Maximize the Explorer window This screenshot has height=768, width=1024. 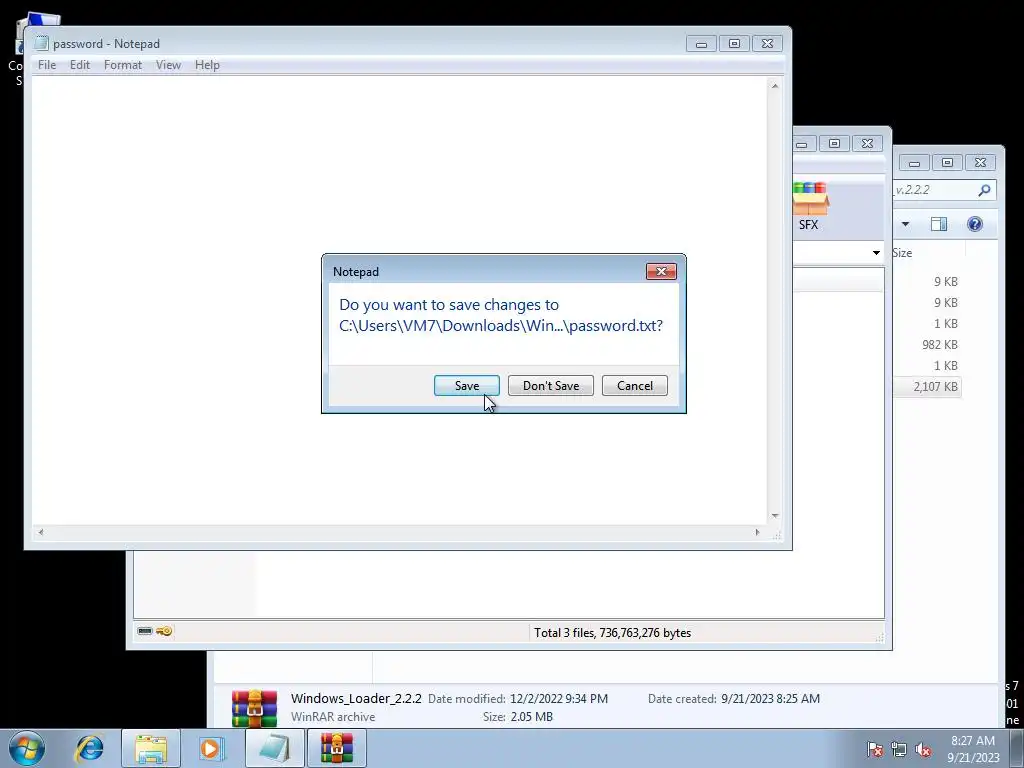(x=947, y=163)
